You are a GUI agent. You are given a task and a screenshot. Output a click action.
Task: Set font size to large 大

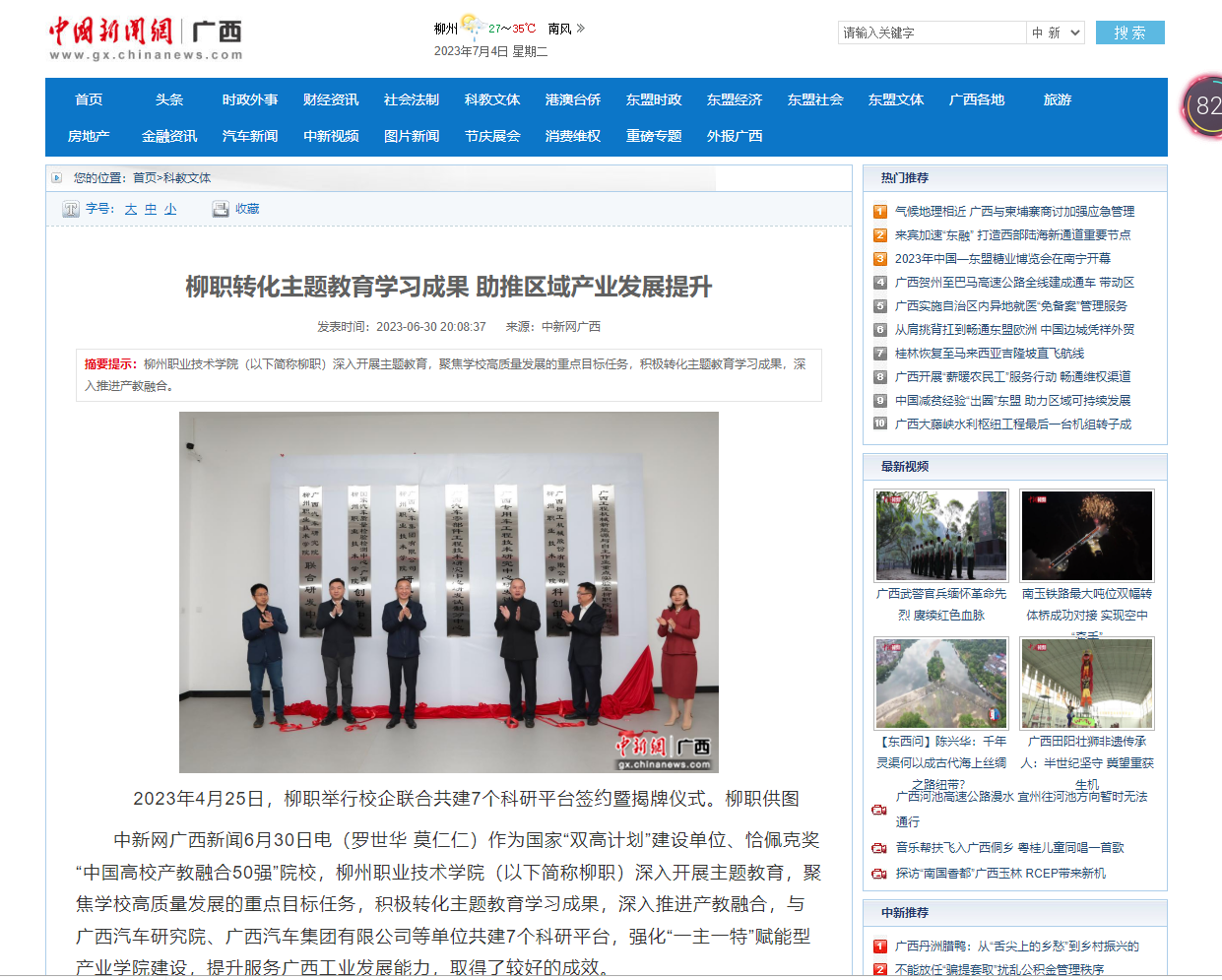point(131,209)
